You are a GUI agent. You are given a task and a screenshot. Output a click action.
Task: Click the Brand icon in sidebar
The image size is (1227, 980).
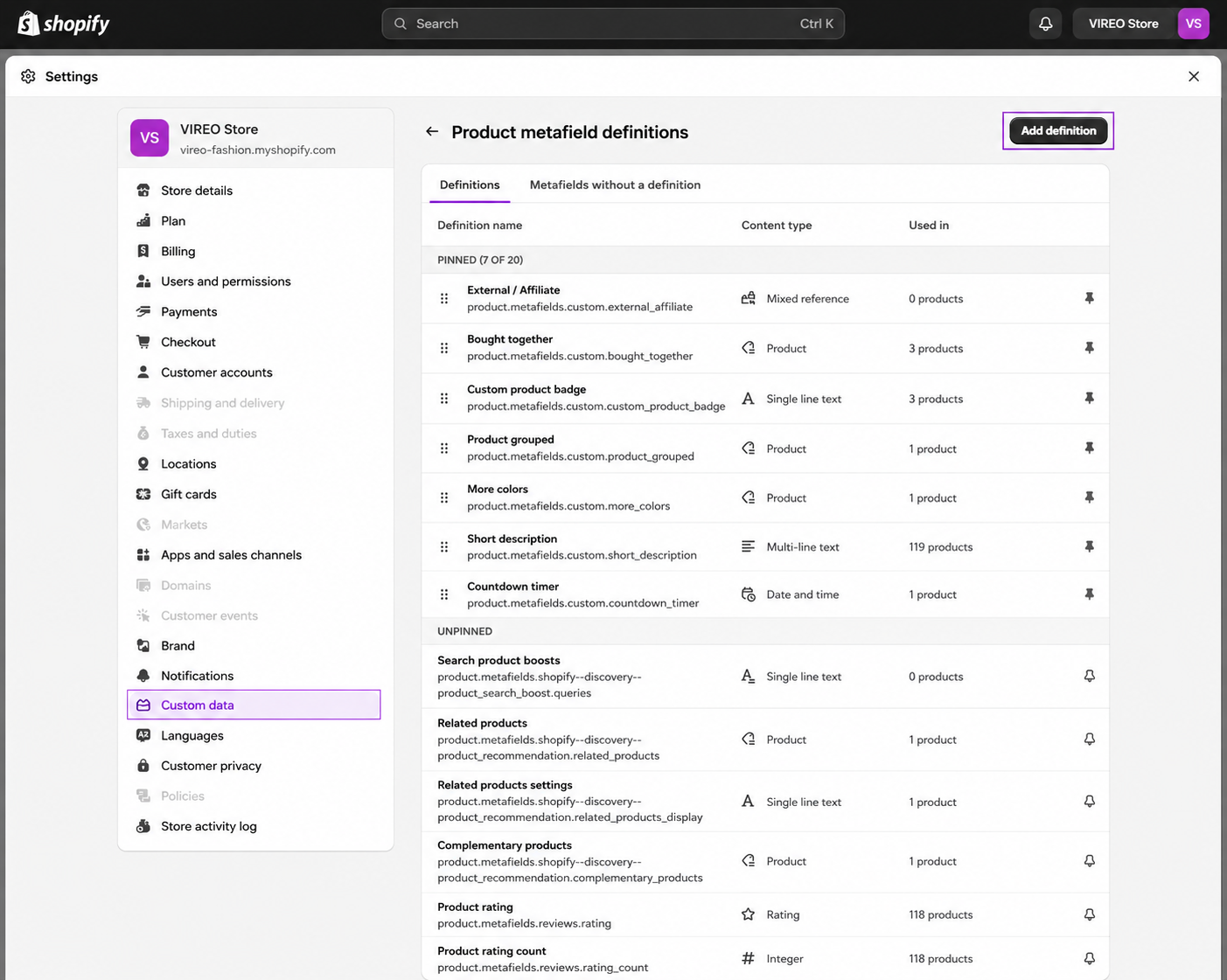click(x=143, y=646)
